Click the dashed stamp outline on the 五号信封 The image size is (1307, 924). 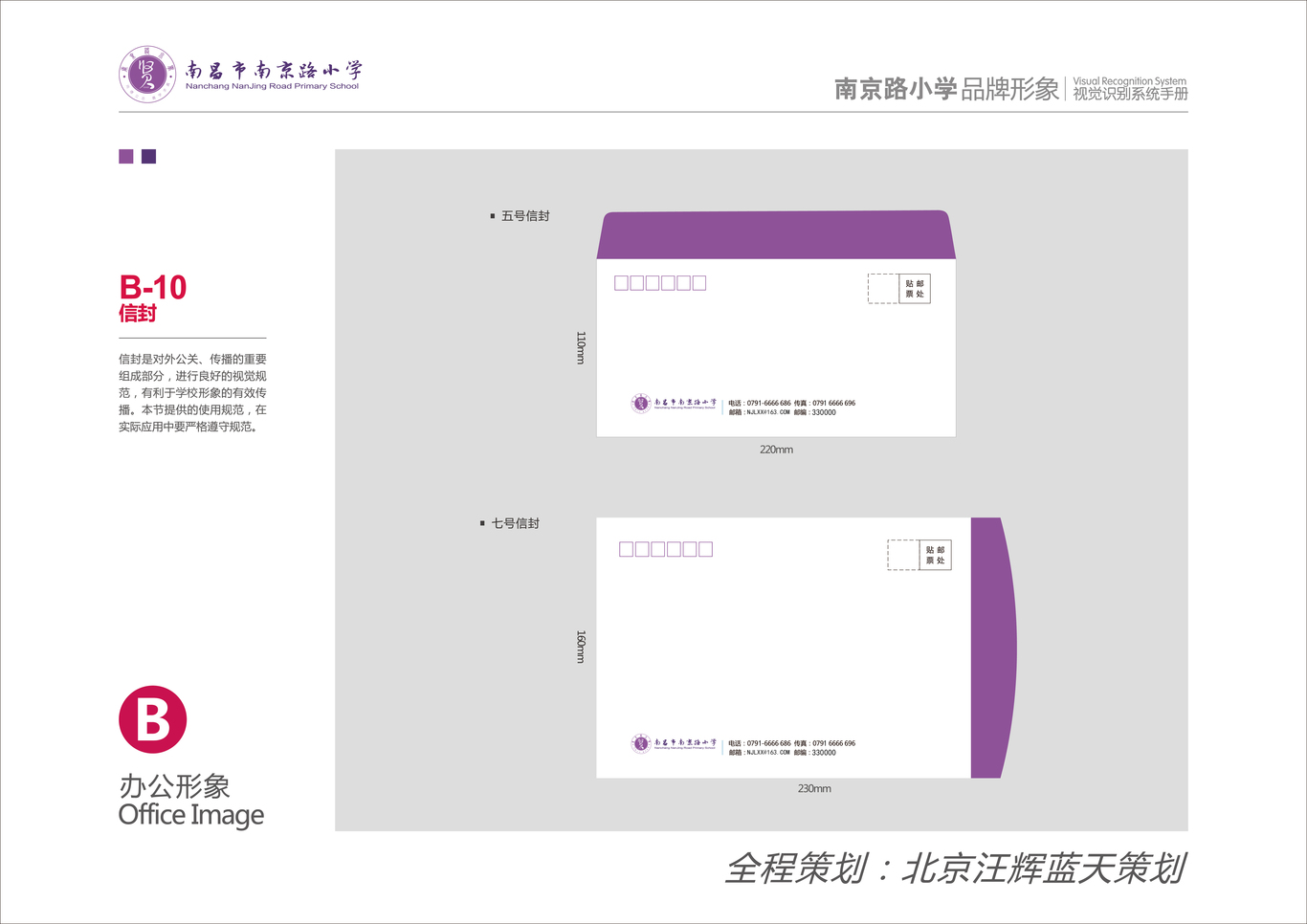pos(883,289)
